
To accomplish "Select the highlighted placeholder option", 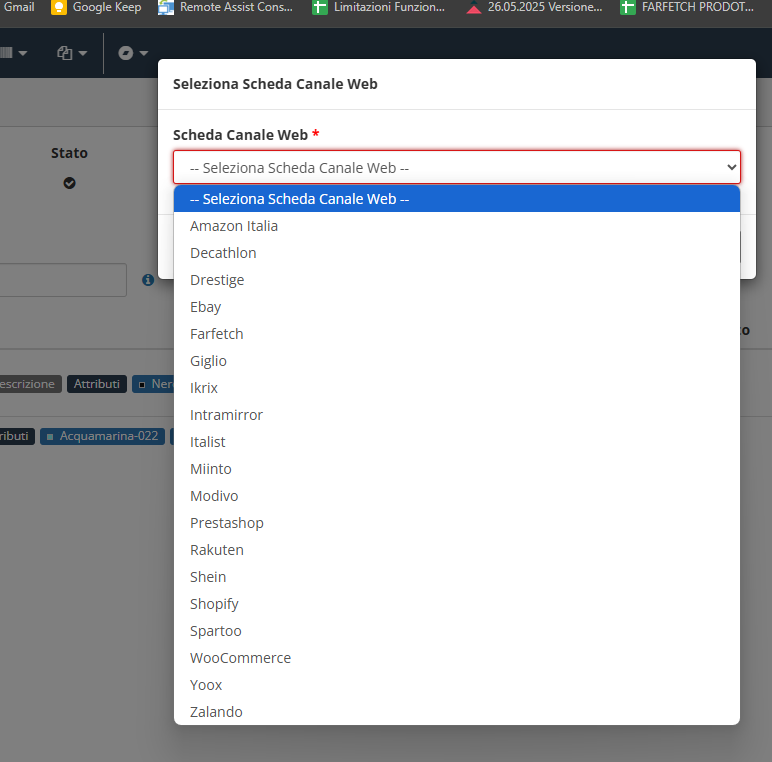I will point(456,199).
